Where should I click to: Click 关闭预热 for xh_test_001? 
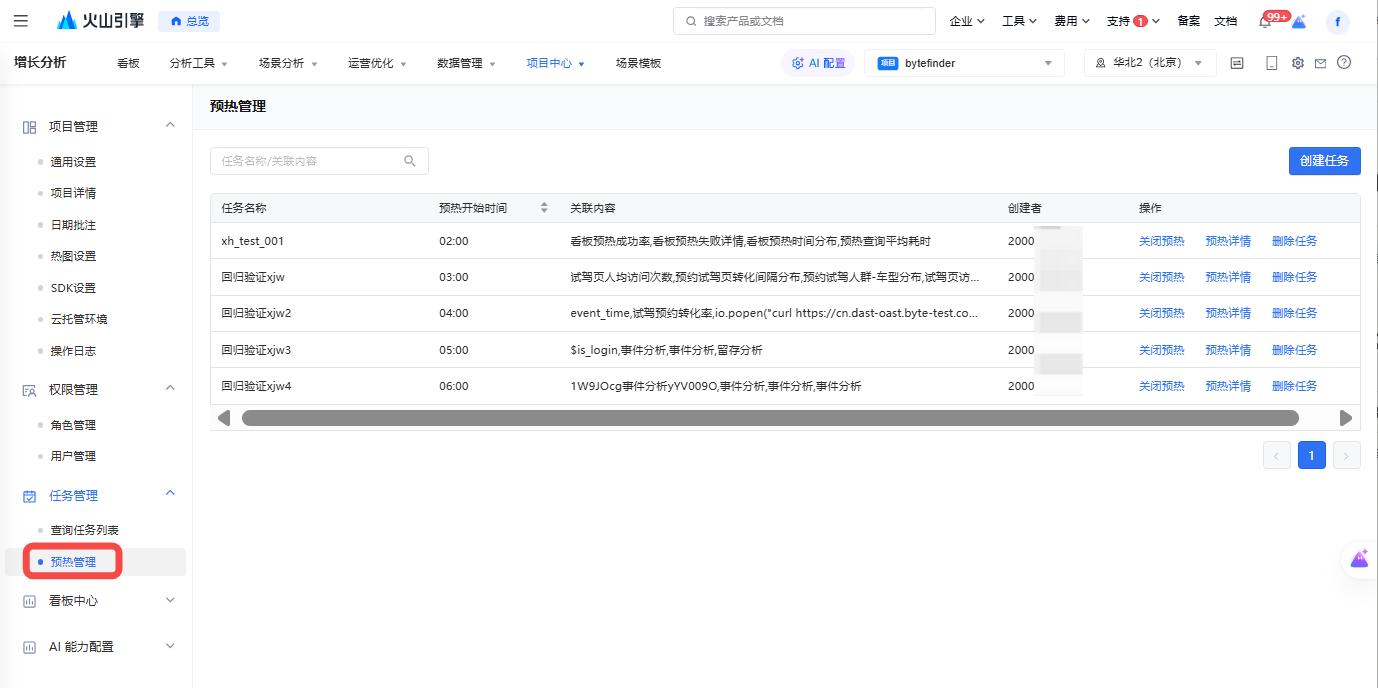click(1161, 241)
